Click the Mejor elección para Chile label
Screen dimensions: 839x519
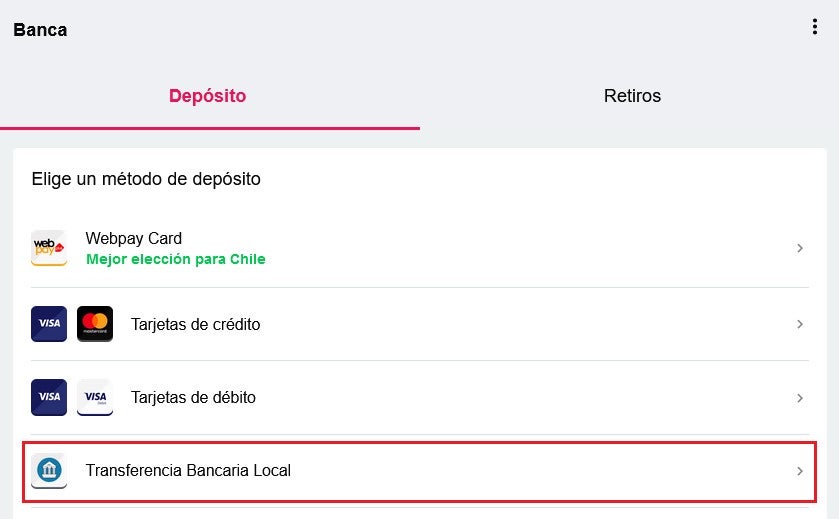176,259
